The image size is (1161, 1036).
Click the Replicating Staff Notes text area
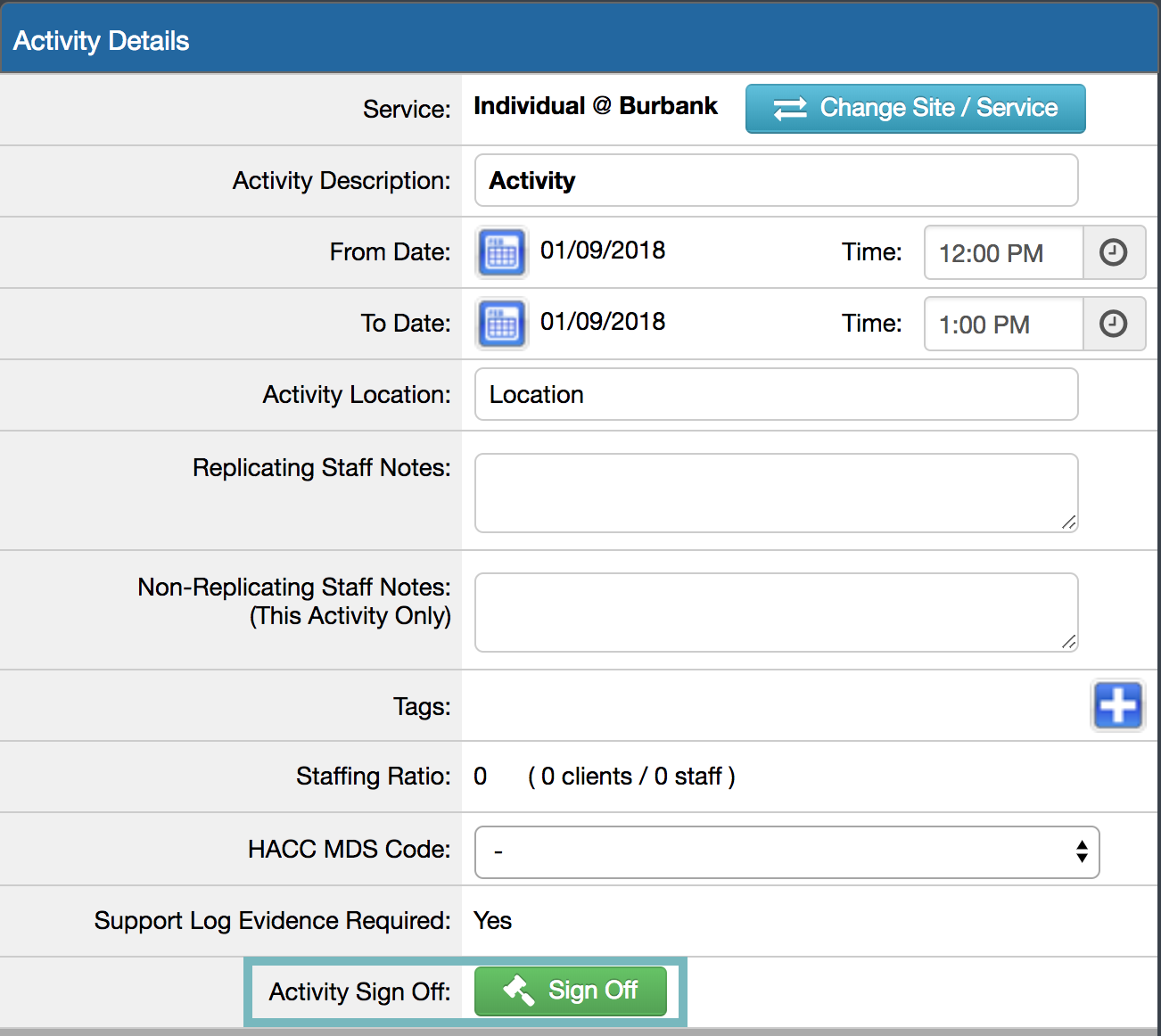pos(776,492)
